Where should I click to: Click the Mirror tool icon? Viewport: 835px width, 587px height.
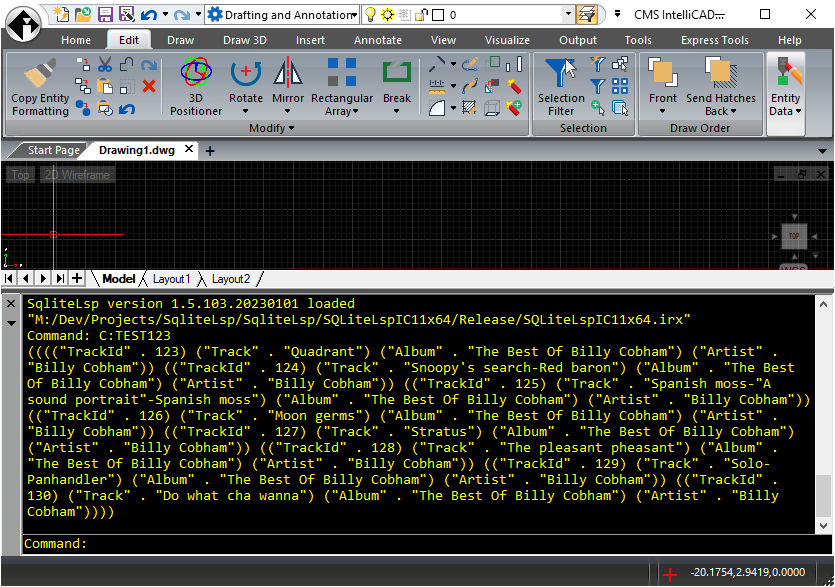pyautogui.click(x=288, y=73)
